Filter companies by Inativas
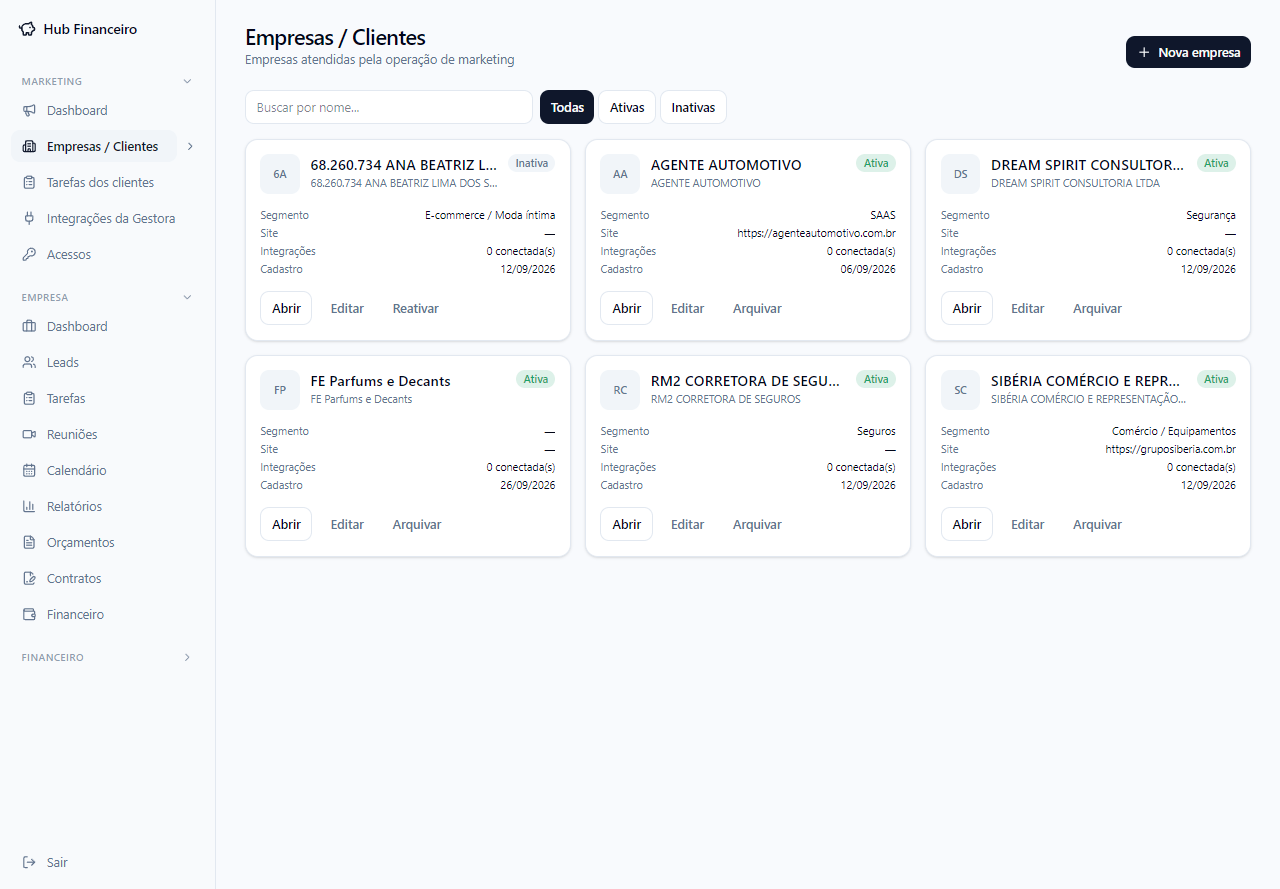 pos(693,107)
